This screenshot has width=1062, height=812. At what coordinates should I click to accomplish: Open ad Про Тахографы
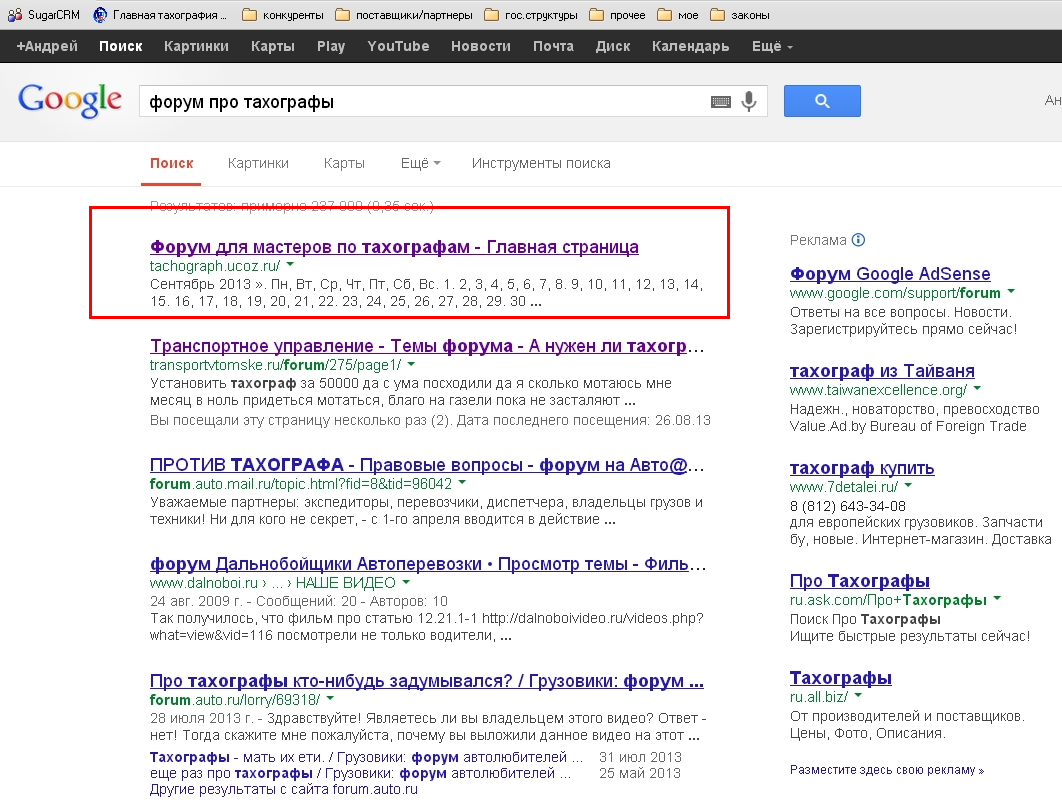point(859,581)
